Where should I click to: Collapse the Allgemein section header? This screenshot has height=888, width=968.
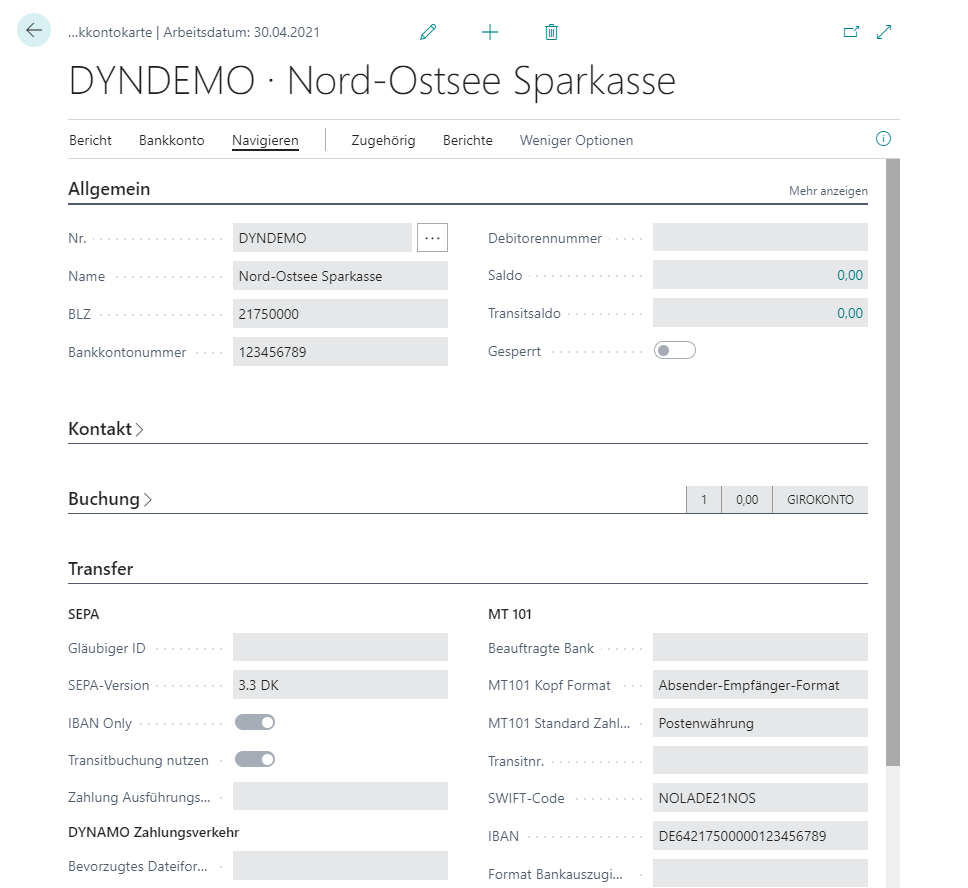(109, 189)
